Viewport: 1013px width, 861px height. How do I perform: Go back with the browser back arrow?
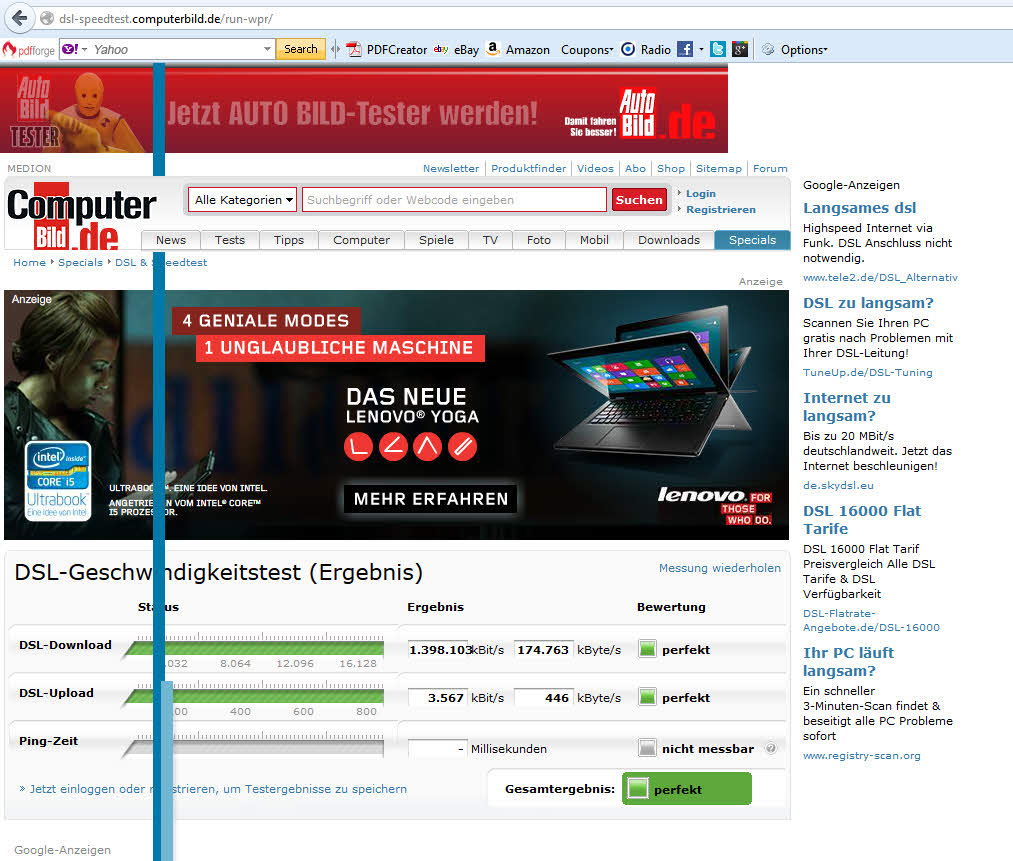(x=19, y=17)
